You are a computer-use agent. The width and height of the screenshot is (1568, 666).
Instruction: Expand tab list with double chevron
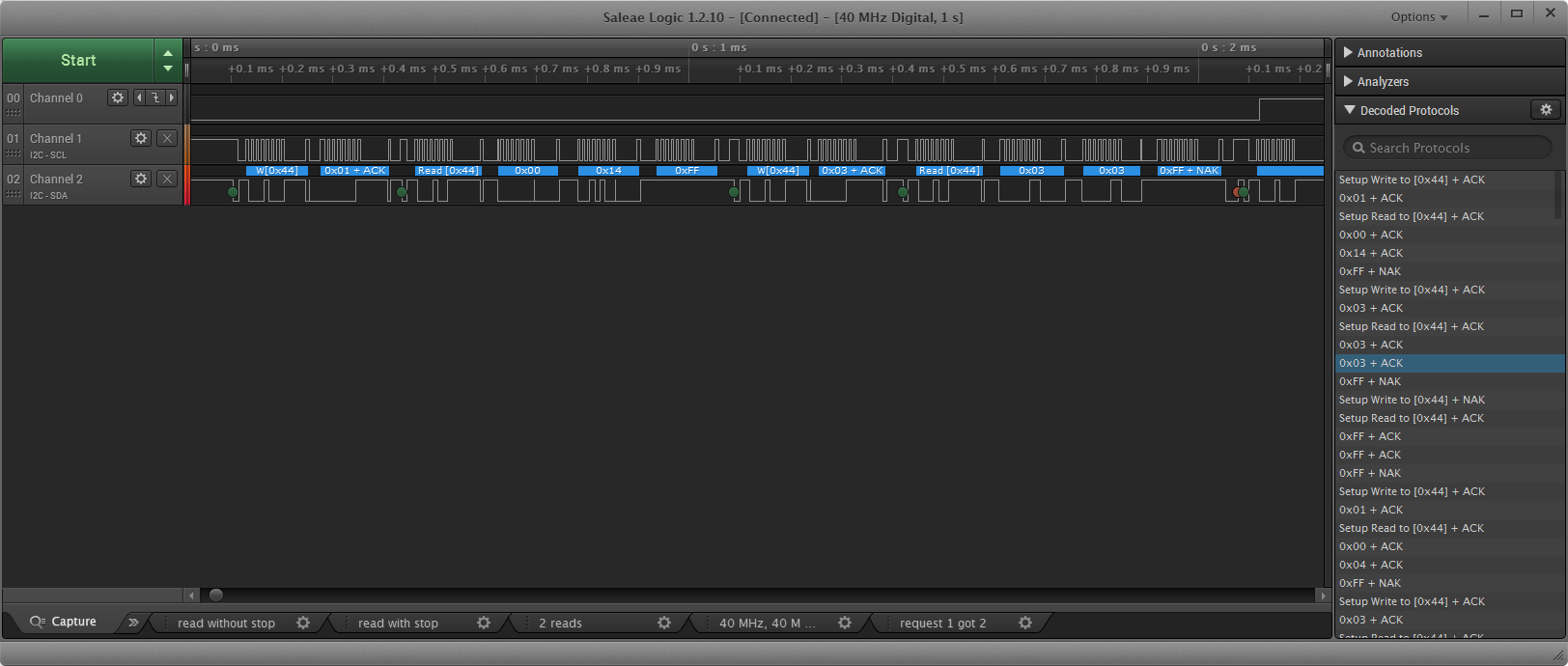133,622
